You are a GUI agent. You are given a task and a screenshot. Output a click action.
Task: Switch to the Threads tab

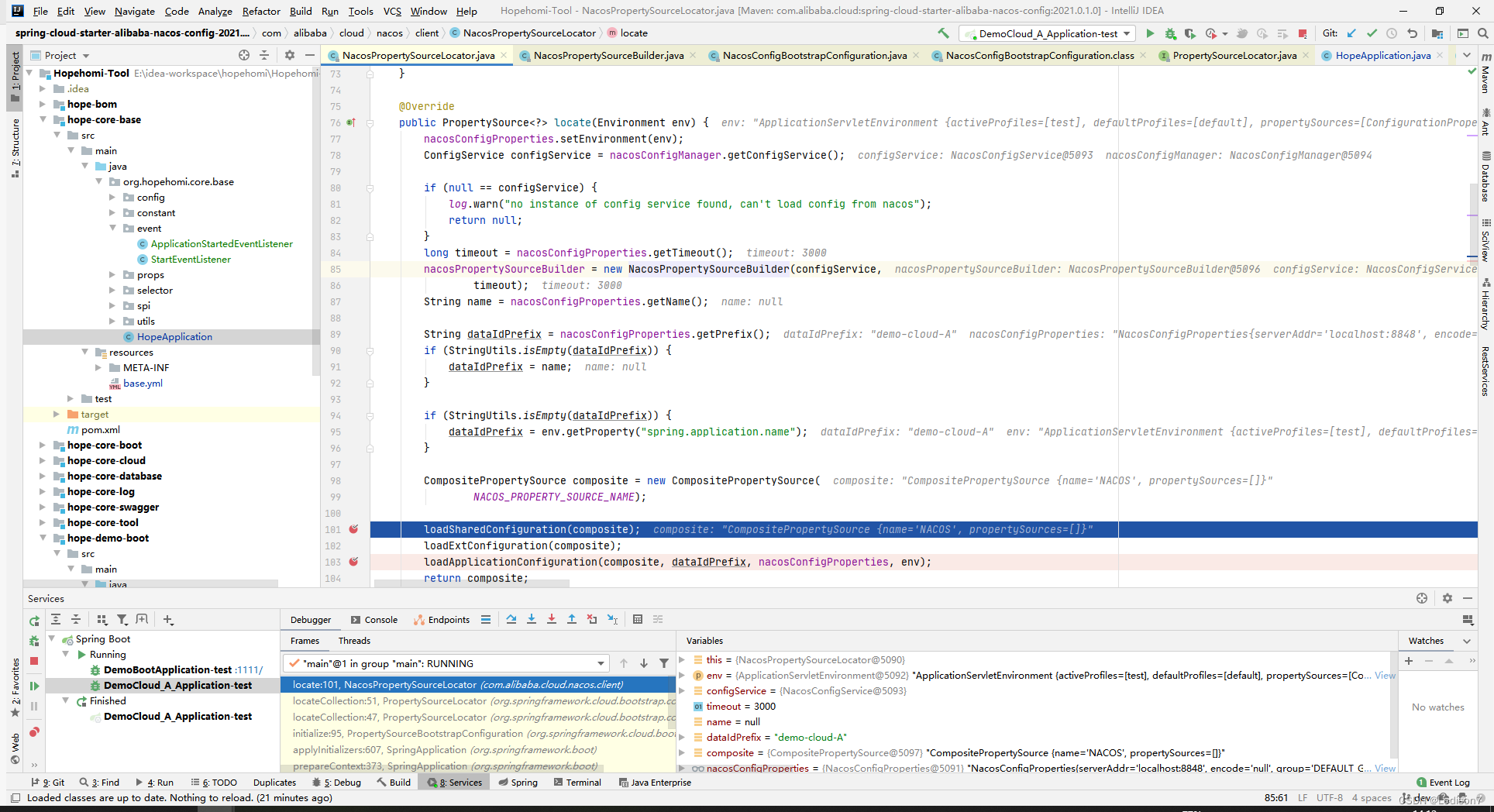354,641
